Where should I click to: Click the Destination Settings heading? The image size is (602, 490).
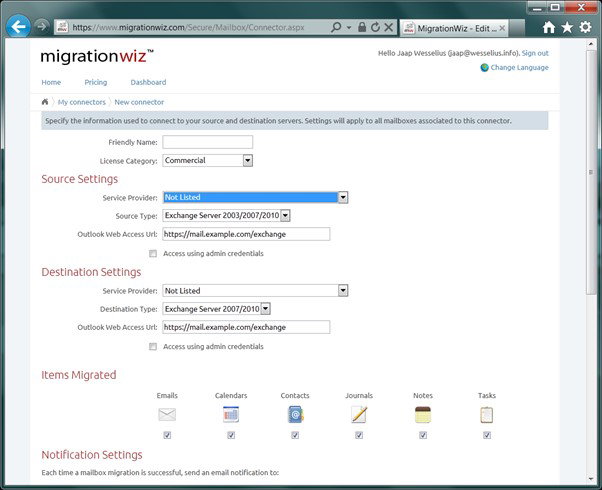pyautogui.click(x=91, y=272)
